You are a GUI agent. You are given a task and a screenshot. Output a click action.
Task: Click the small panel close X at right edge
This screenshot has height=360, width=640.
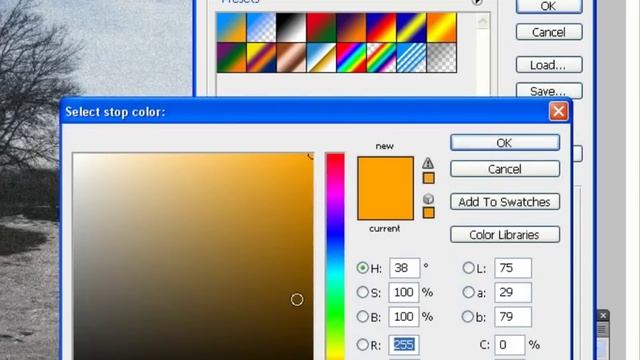click(x=603, y=316)
